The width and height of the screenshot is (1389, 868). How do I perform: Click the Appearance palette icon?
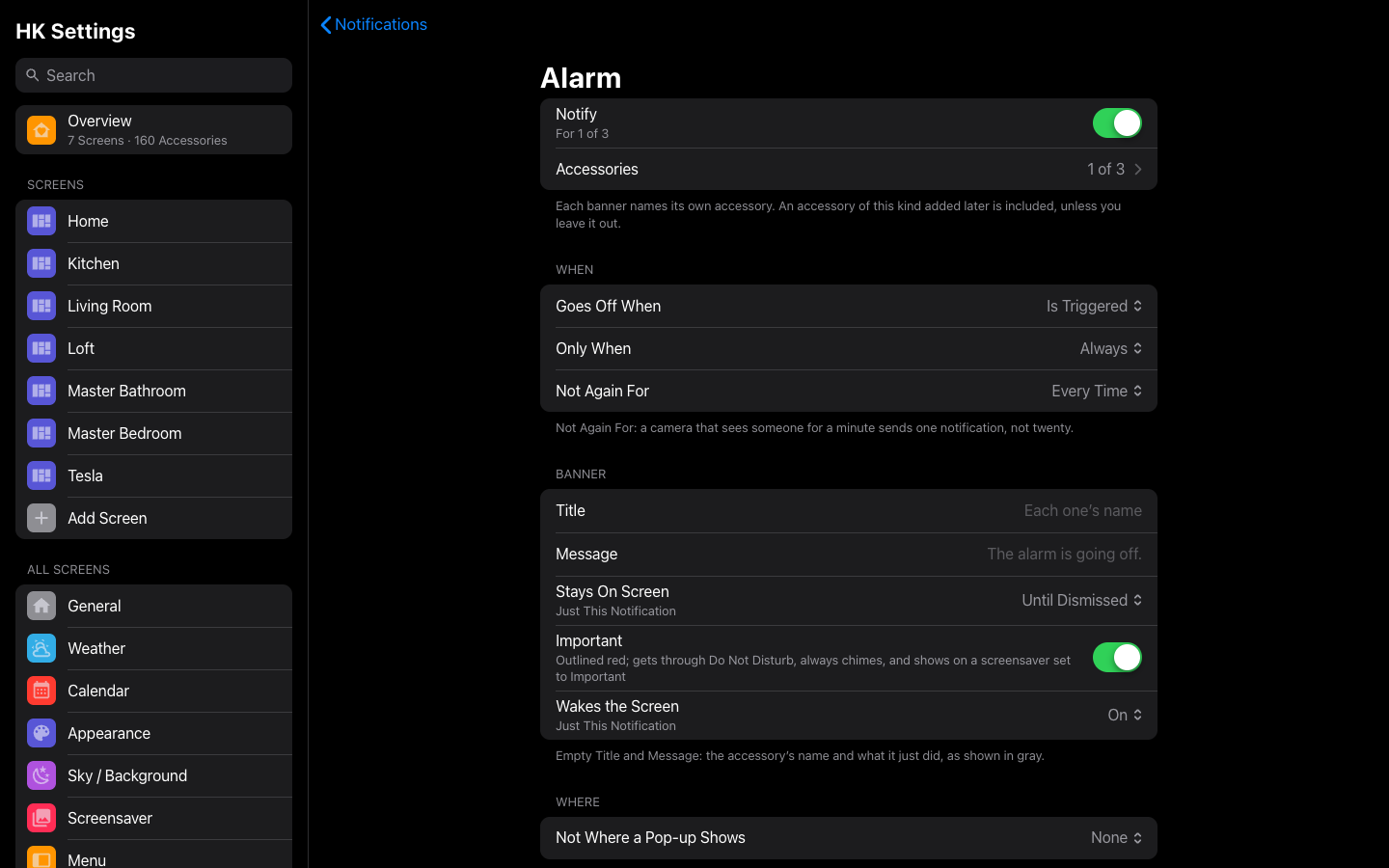point(41,733)
